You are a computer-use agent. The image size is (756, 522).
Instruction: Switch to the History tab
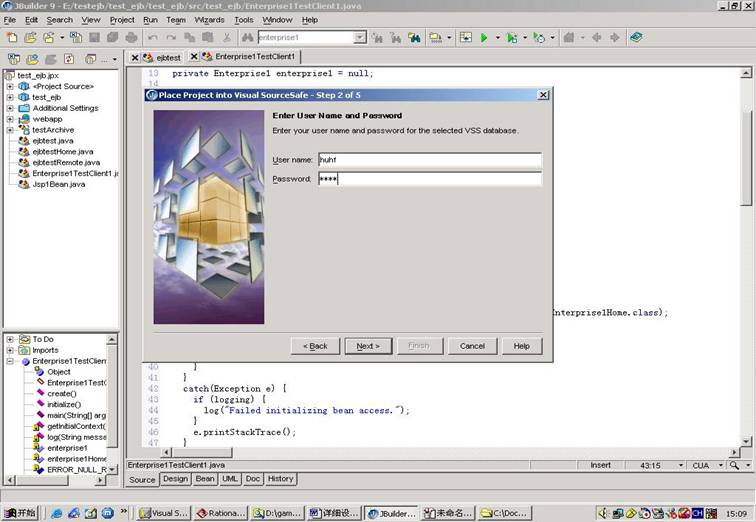coord(281,479)
